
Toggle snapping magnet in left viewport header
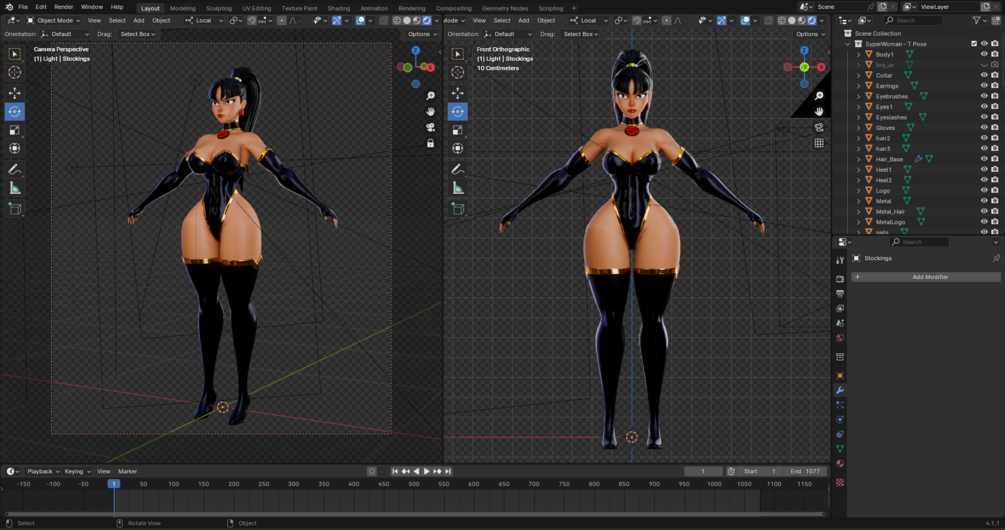pyautogui.click(x=252, y=21)
